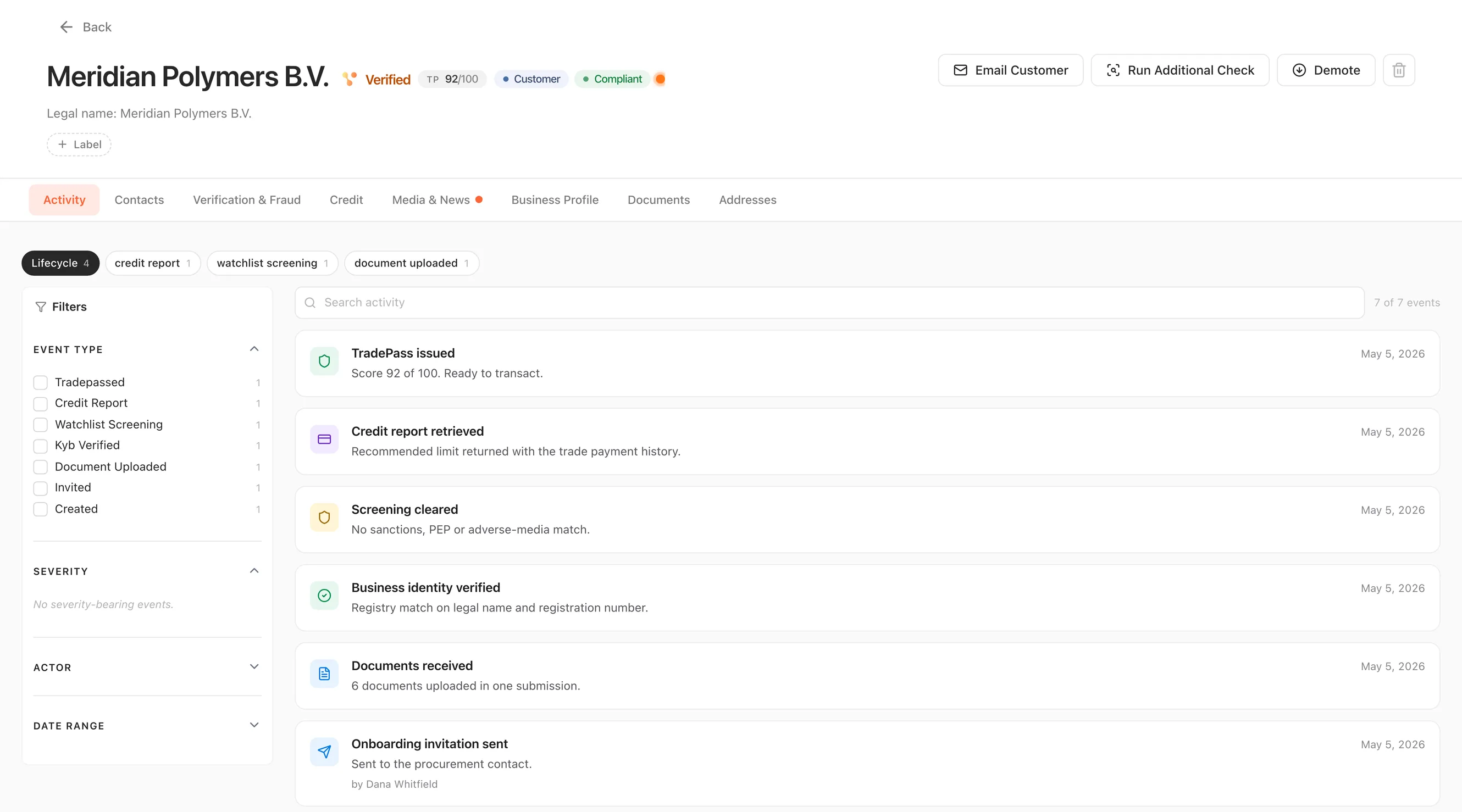1462x812 pixels.
Task: Open the Contacts tab
Action: pos(139,200)
